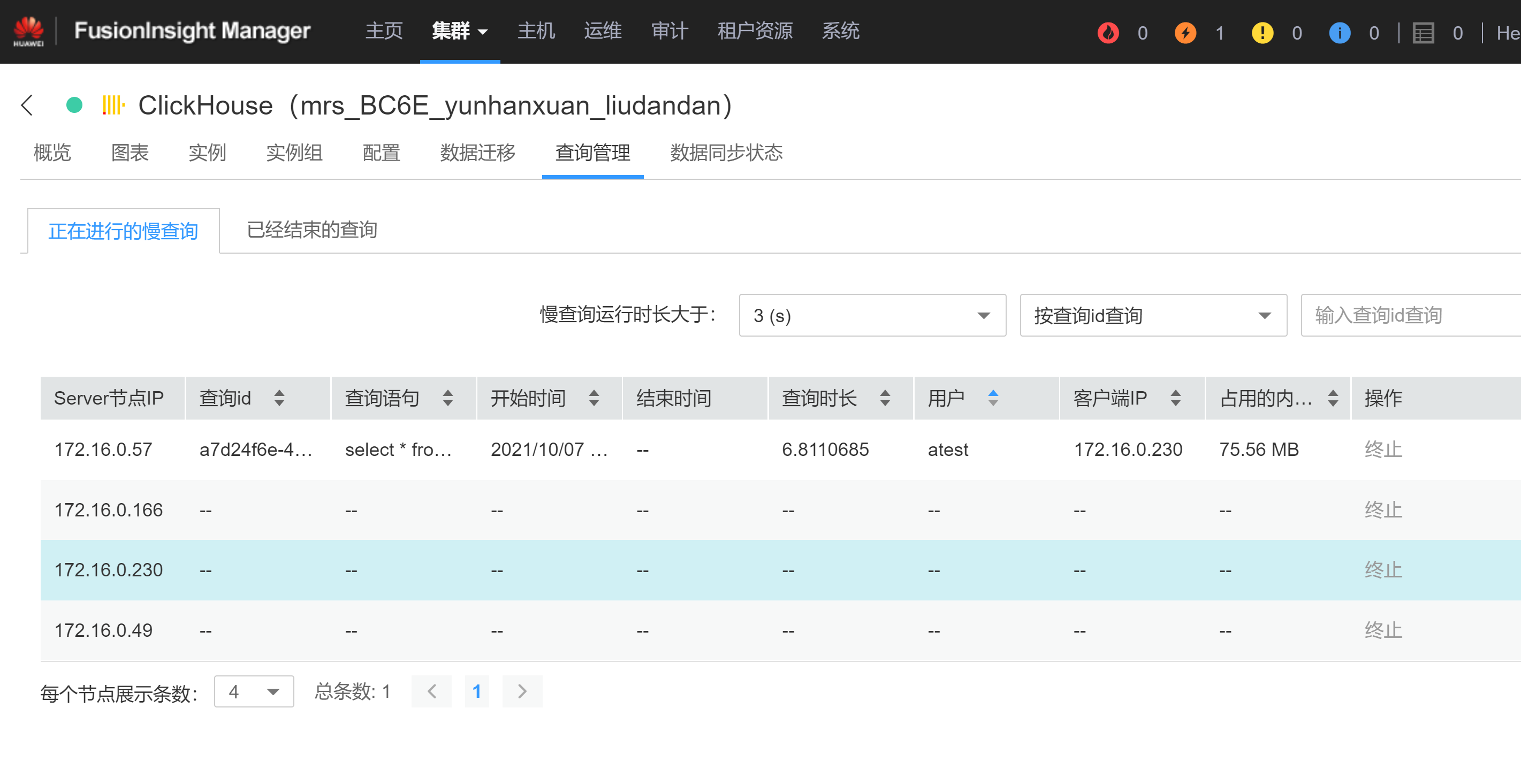Click the red critical alarm icon
This screenshot has height=784, width=1521.
pyautogui.click(x=1108, y=33)
